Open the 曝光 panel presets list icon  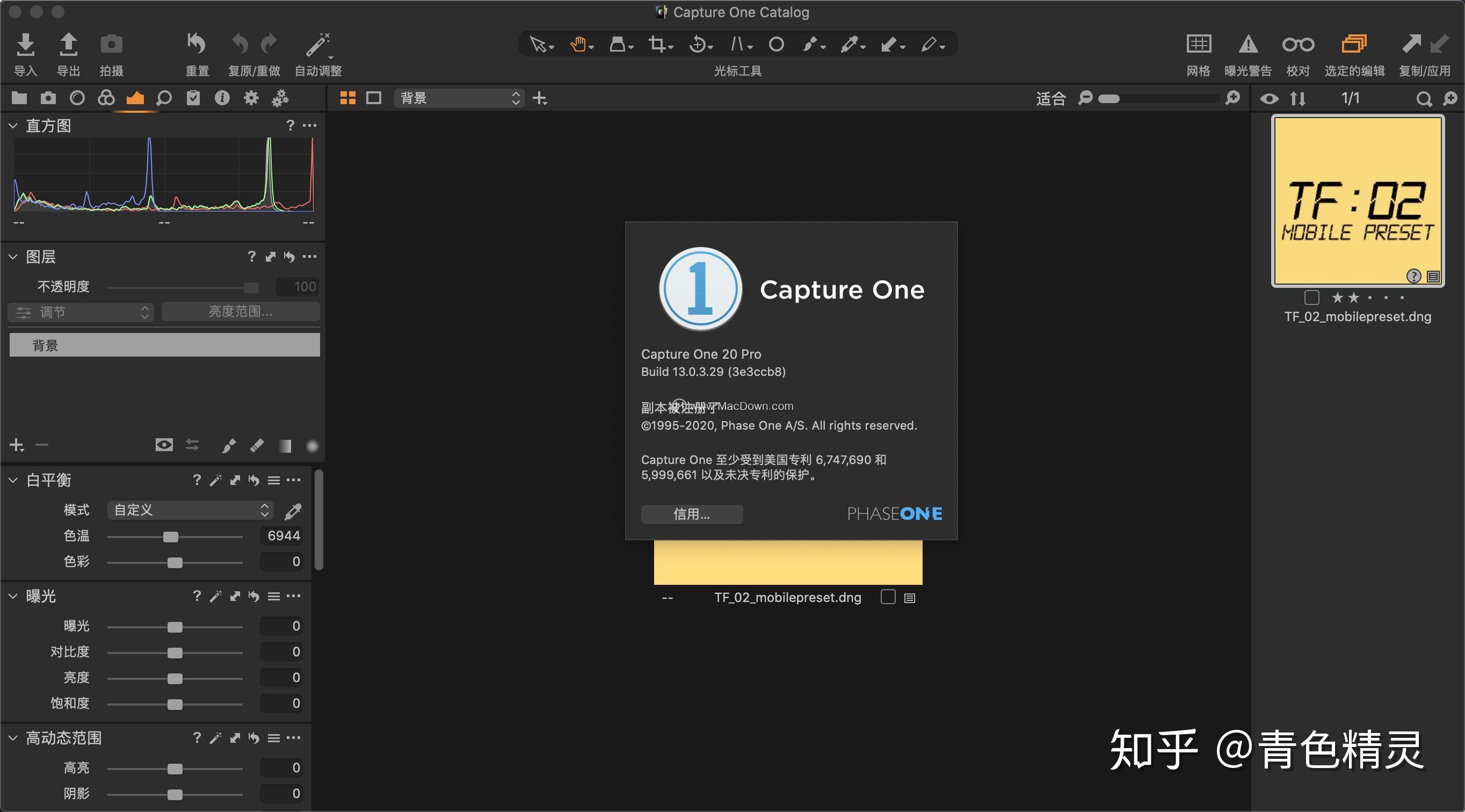(x=274, y=597)
